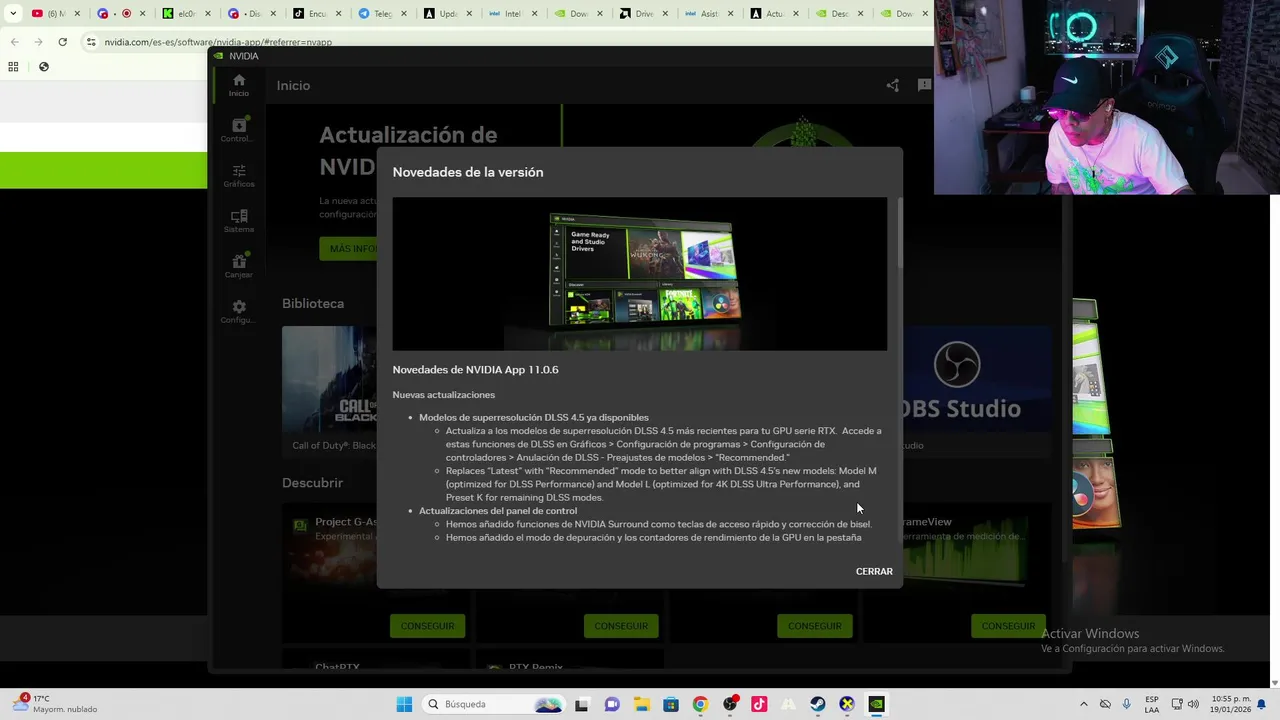Open Task View on the taskbar

pos(582,704)
